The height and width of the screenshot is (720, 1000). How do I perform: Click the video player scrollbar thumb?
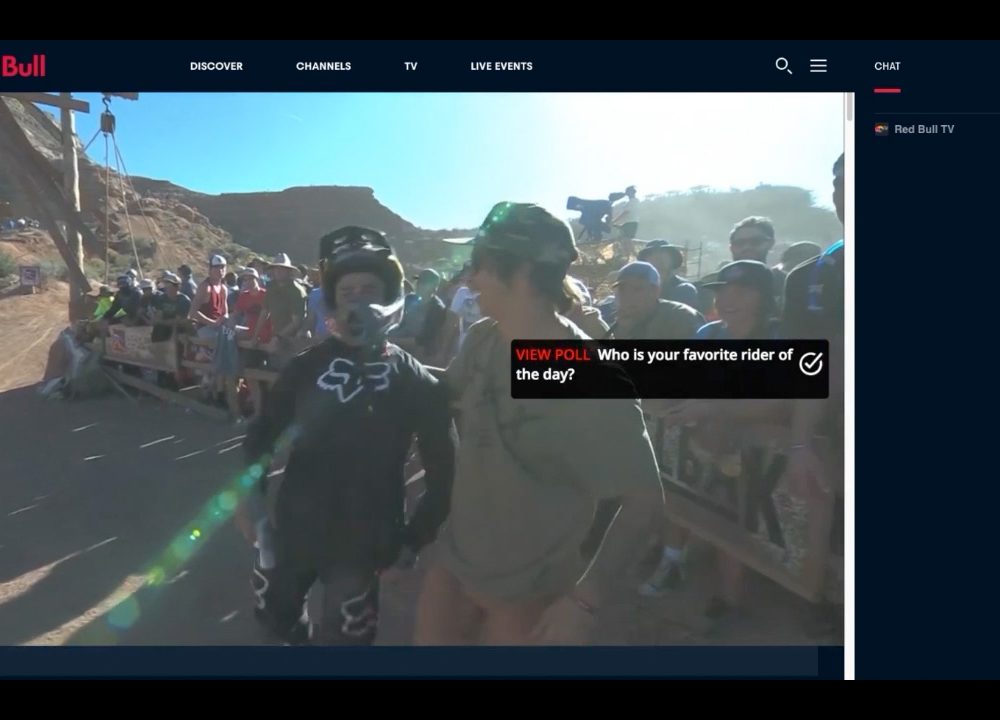[x=849, y=107]
